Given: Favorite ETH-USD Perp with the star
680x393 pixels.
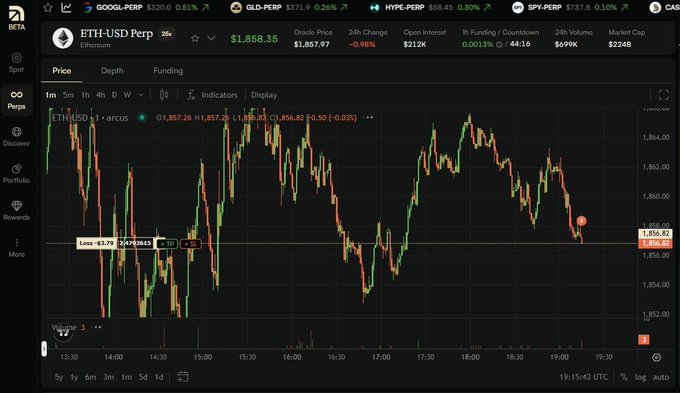Looking at the screenshot, I should point(195,38).
